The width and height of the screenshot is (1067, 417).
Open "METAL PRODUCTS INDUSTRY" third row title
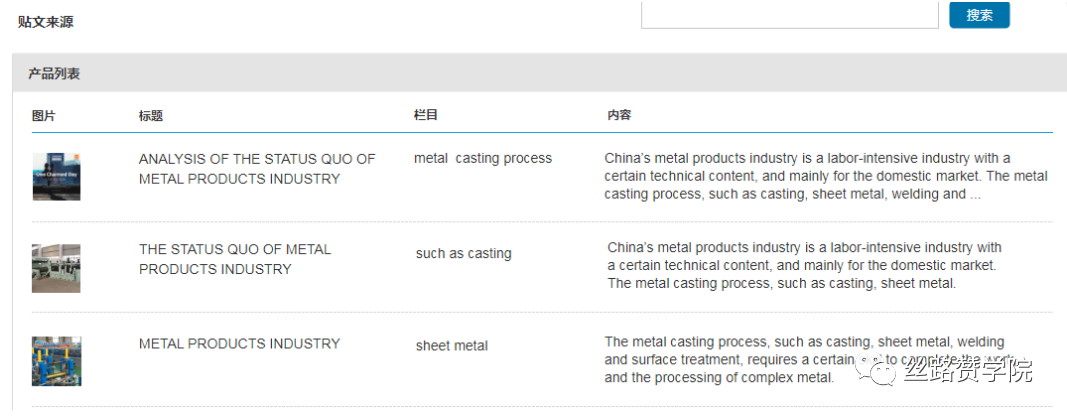tap(239, 344)
